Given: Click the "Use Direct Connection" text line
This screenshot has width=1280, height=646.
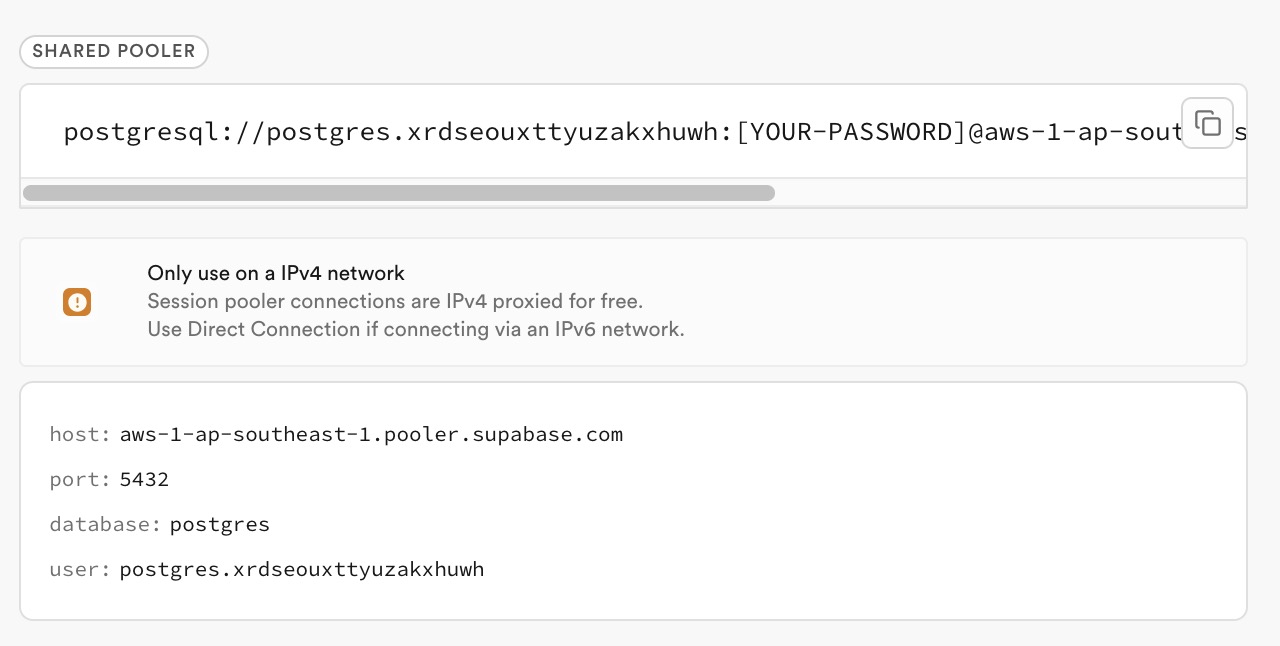Looking at the screenshot, I should (415, 329).
